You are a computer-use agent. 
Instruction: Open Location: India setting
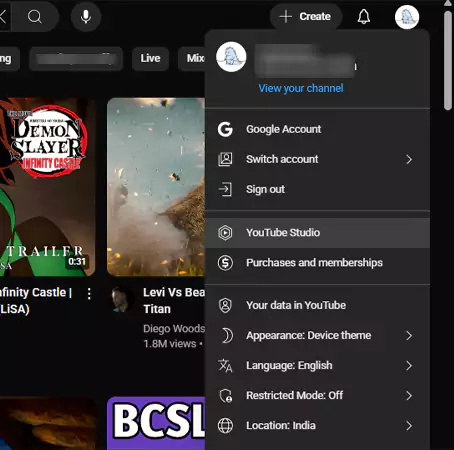[317, 426]
